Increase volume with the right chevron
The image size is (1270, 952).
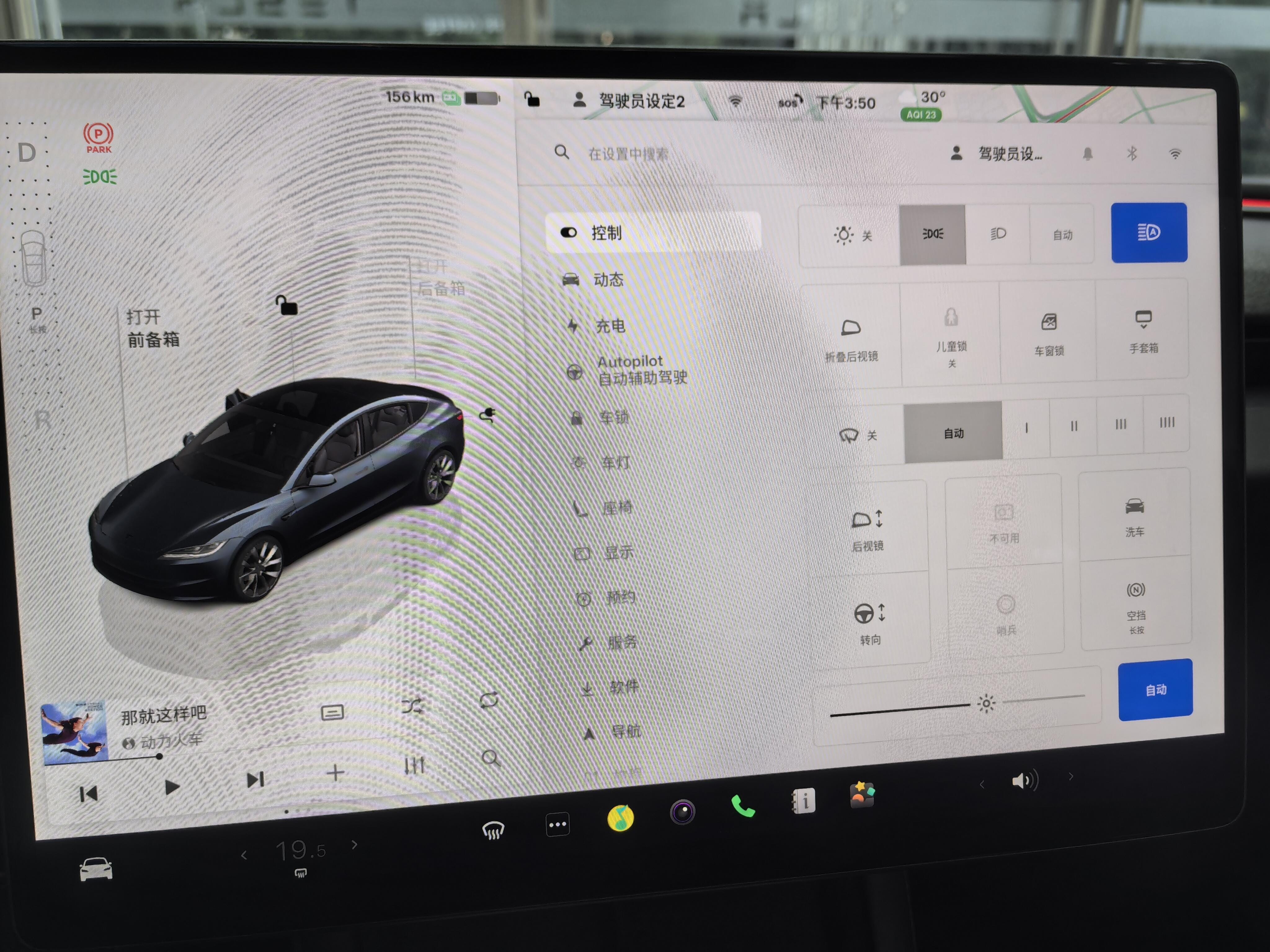click(x=1071, y=776)
